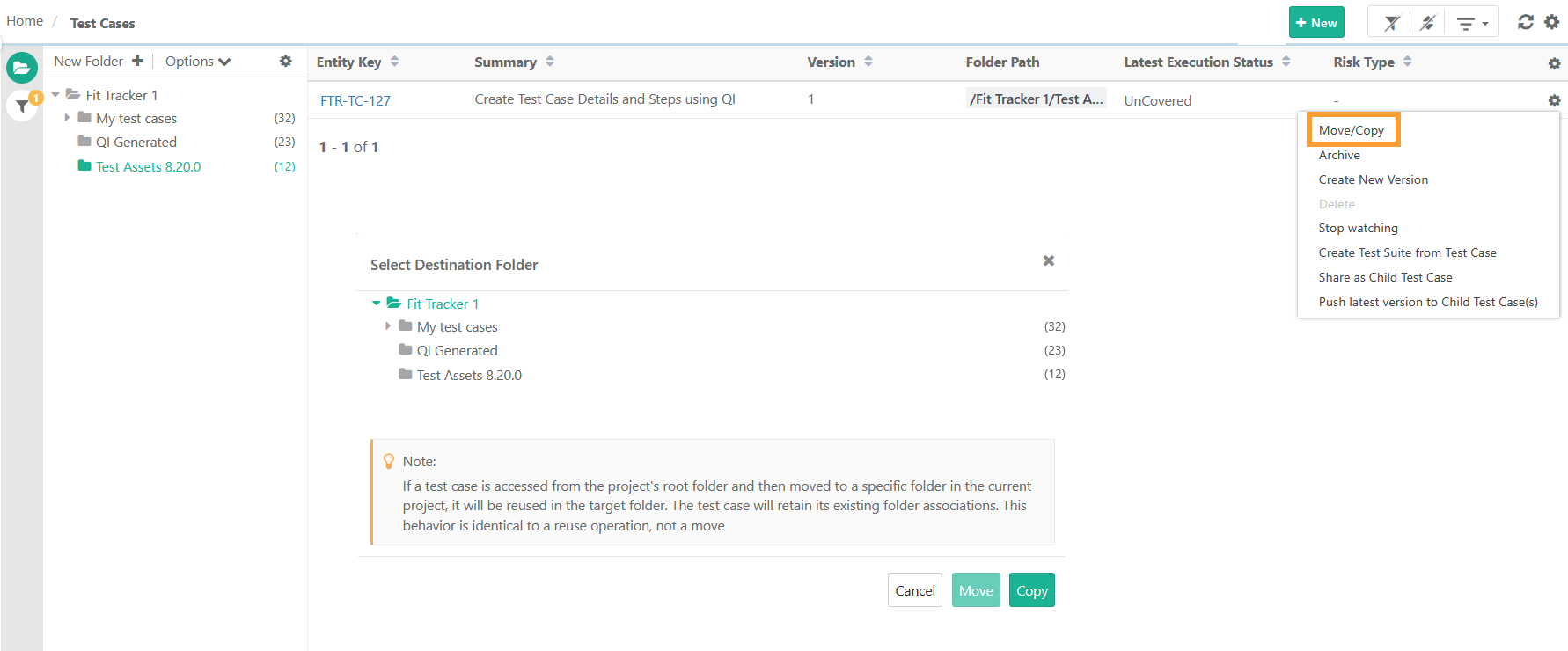1568x651 pixels.
Task: Click the UnCovered execution status cell
Action: [x=1158, y=100]
